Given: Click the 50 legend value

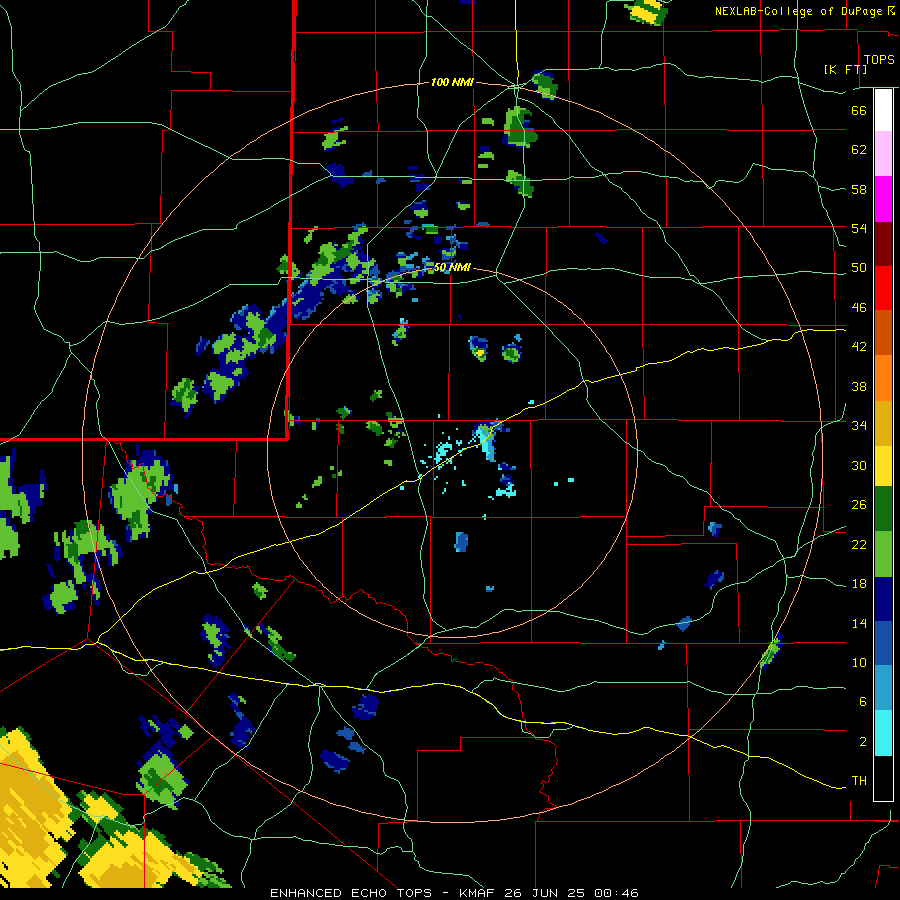Looking at the screenshot, I should (x=859, y=268).
